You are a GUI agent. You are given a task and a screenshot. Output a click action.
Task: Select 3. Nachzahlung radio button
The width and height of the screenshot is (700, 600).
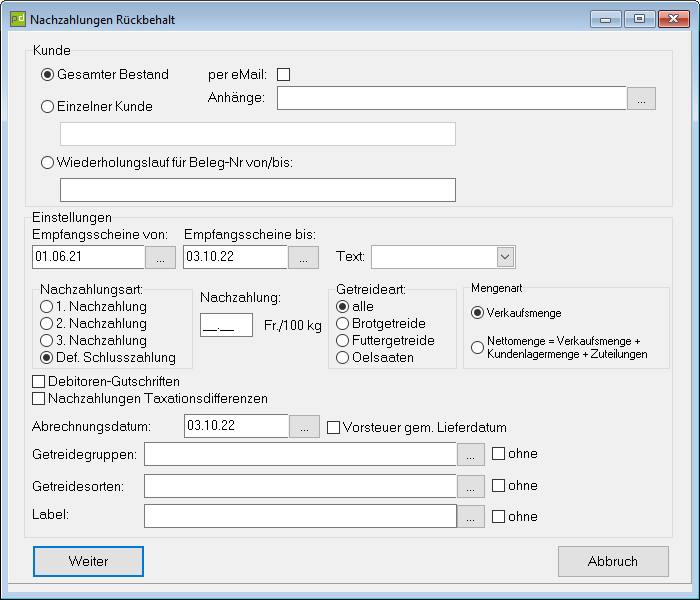[46, 341]
